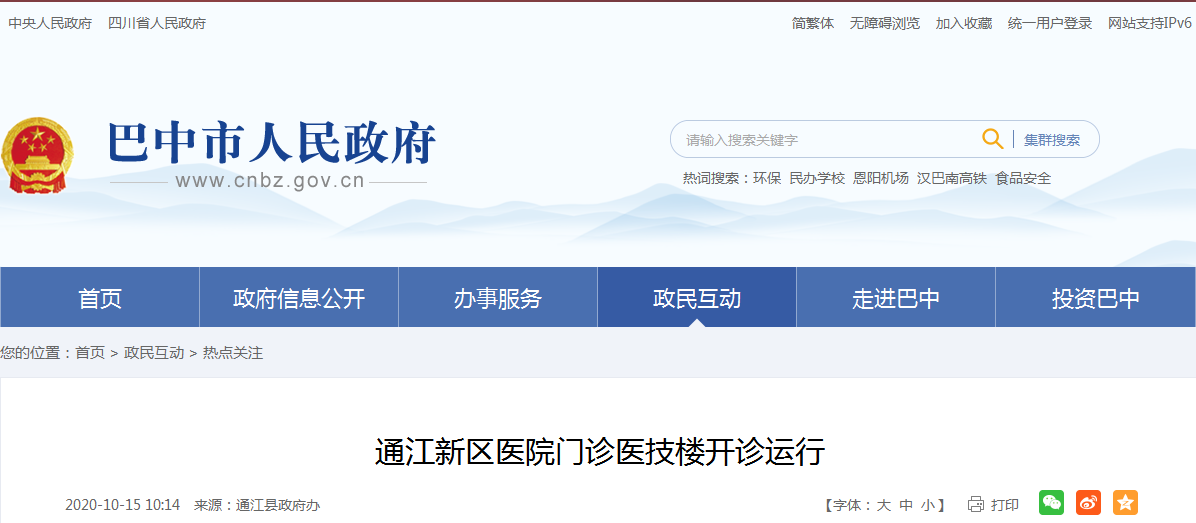Open 无障碍浏览 mode
Viewport: 1196px width, 523px height.
coord(885,23)
